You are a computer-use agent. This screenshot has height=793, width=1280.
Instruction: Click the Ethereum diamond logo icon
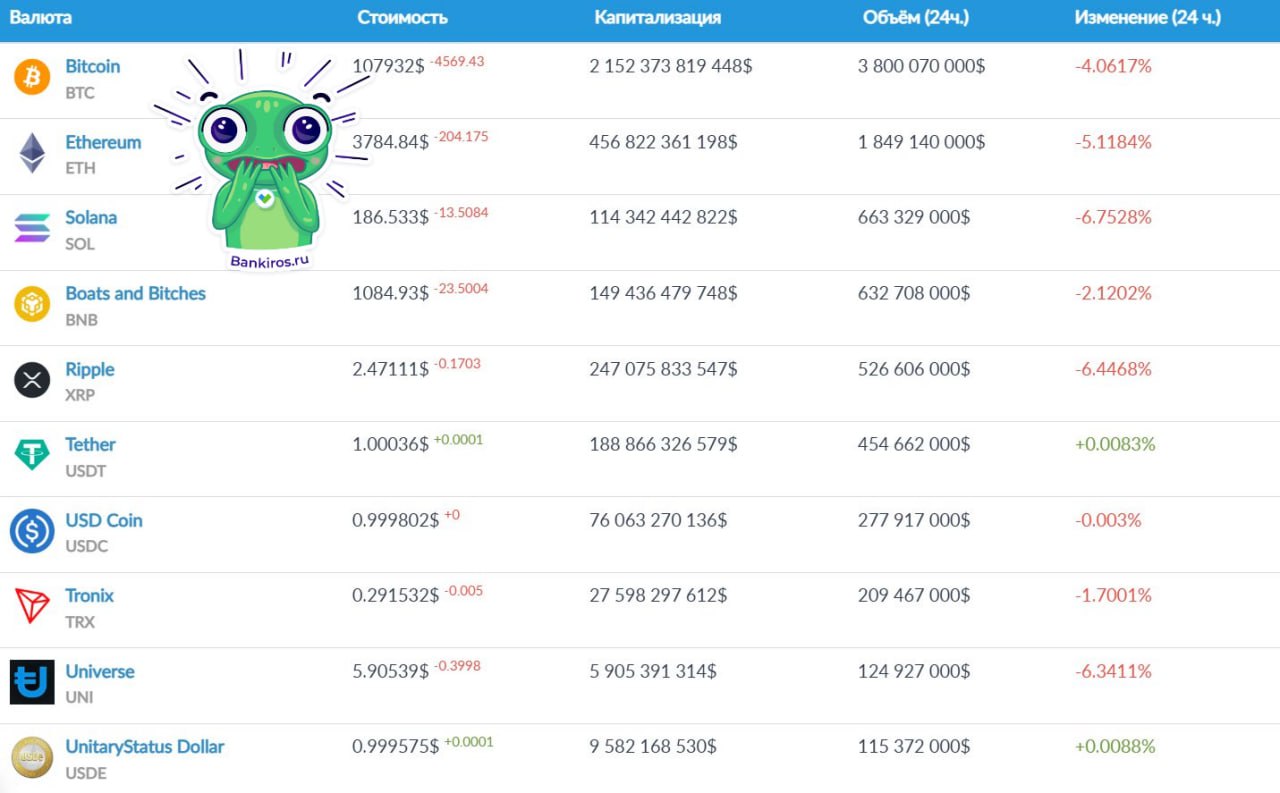click(32, 154)
